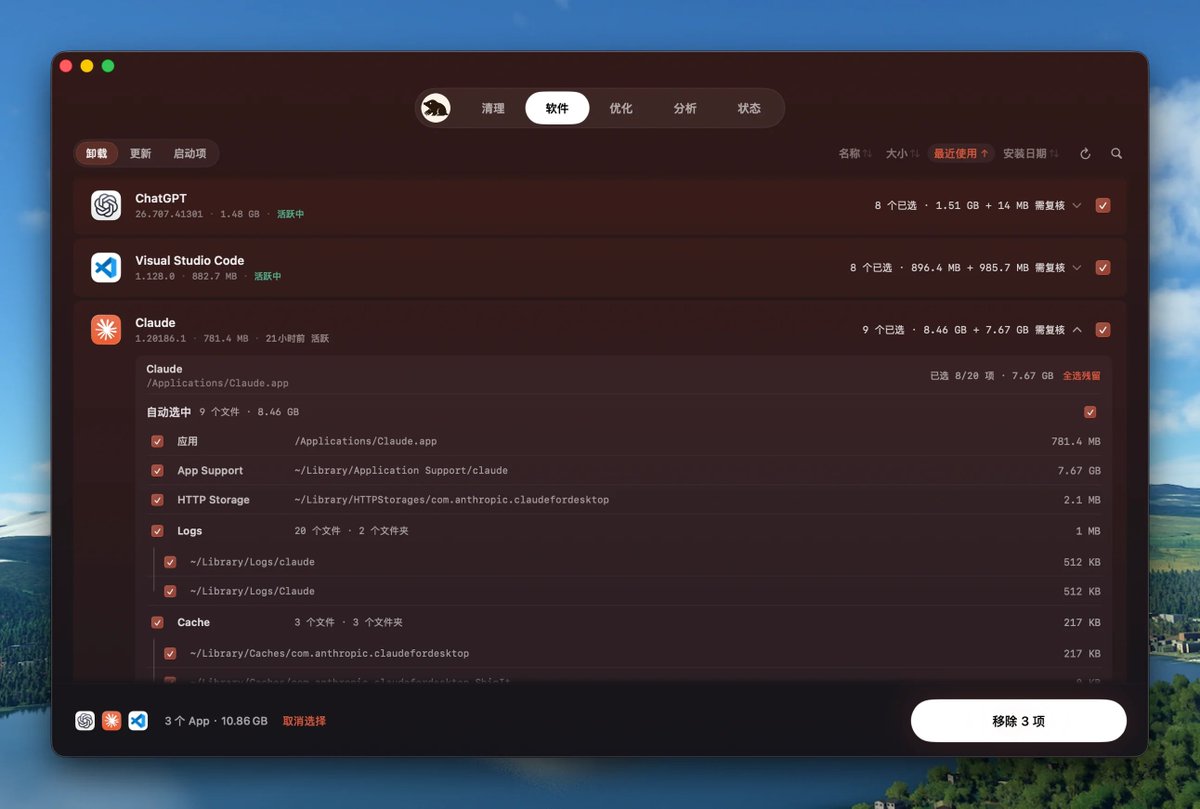The image size is (1200, 809).
Task: Click the Visual Studio Code app icon
Action: point(106,267)
